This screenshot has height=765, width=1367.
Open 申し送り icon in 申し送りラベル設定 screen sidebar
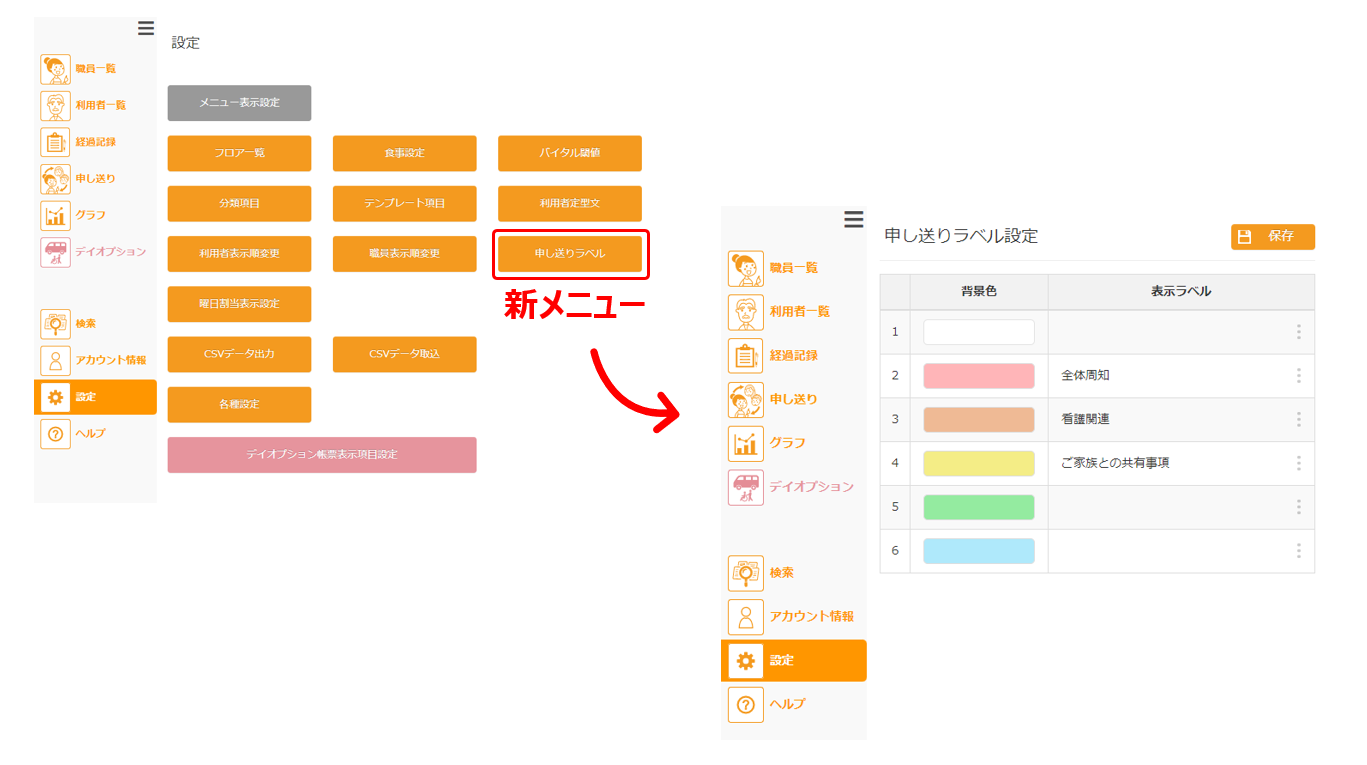coord(745,399)
